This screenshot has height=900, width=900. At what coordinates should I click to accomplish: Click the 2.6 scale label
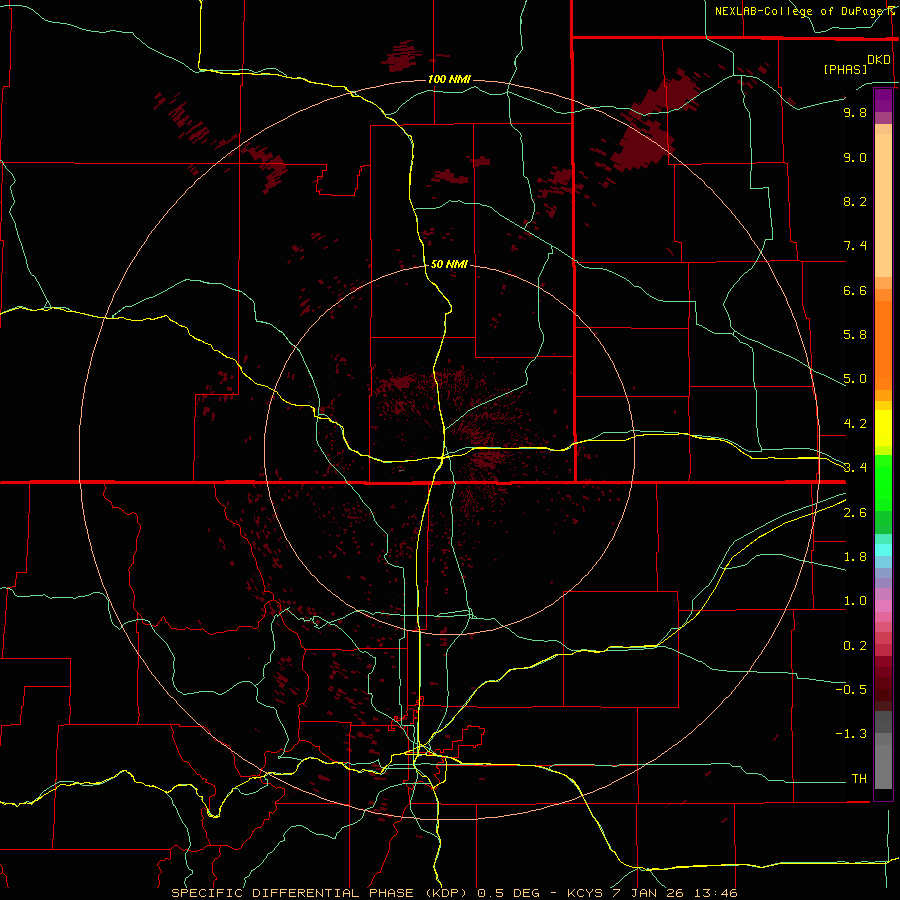(x=855, y=513)
